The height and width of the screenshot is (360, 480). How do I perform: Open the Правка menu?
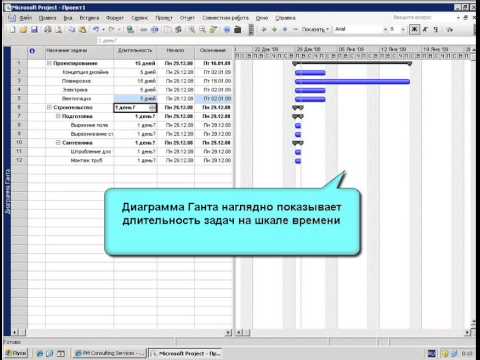click(48, 18)
